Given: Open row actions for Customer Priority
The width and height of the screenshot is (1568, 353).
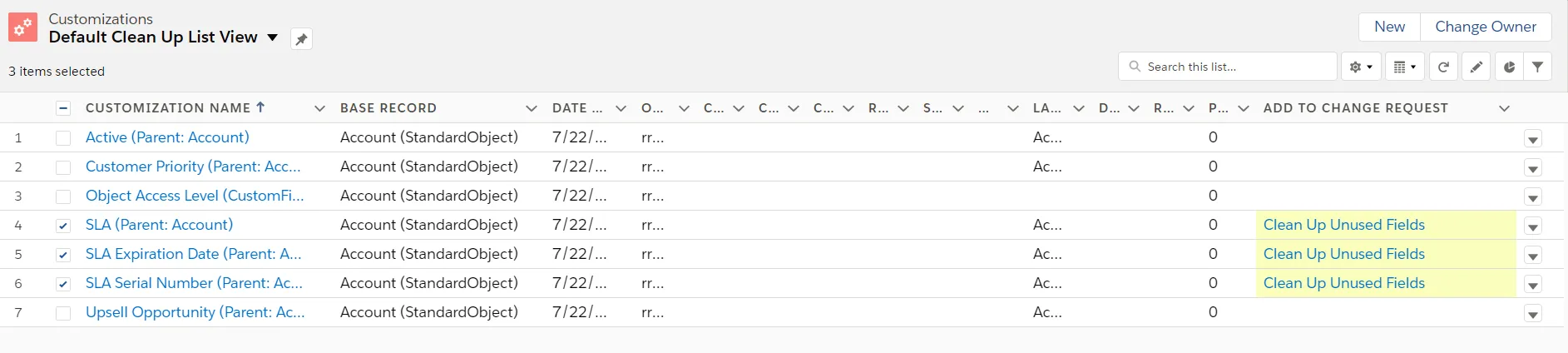Looking at the screenshot, I should click(x=1533, y=168).
